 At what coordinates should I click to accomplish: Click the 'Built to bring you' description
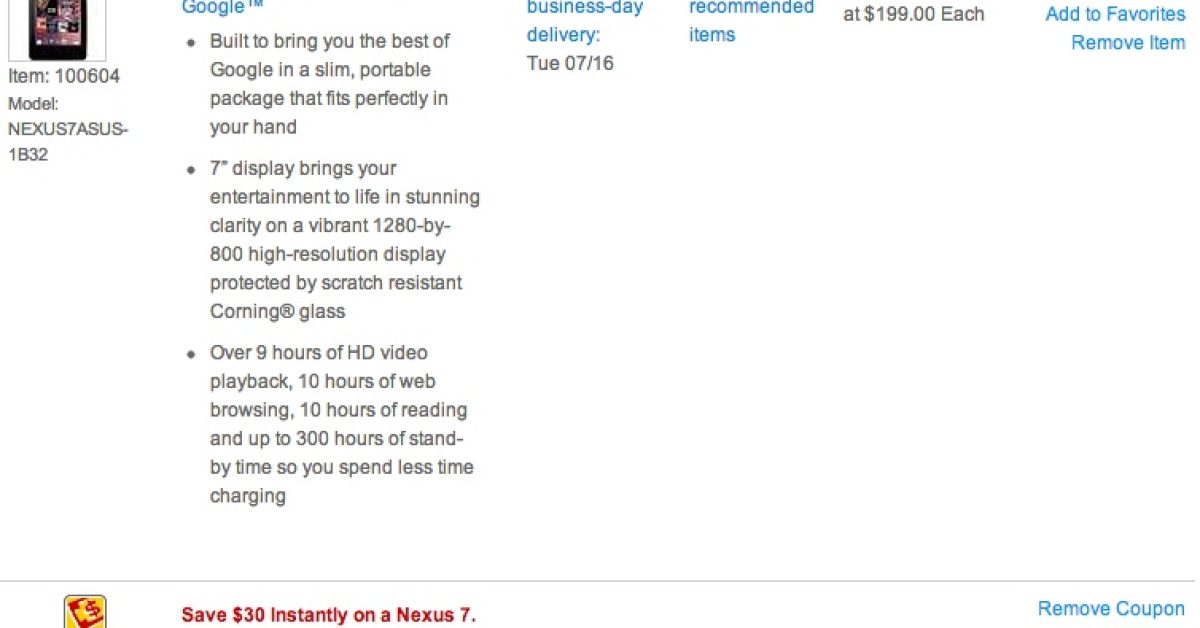330,84
